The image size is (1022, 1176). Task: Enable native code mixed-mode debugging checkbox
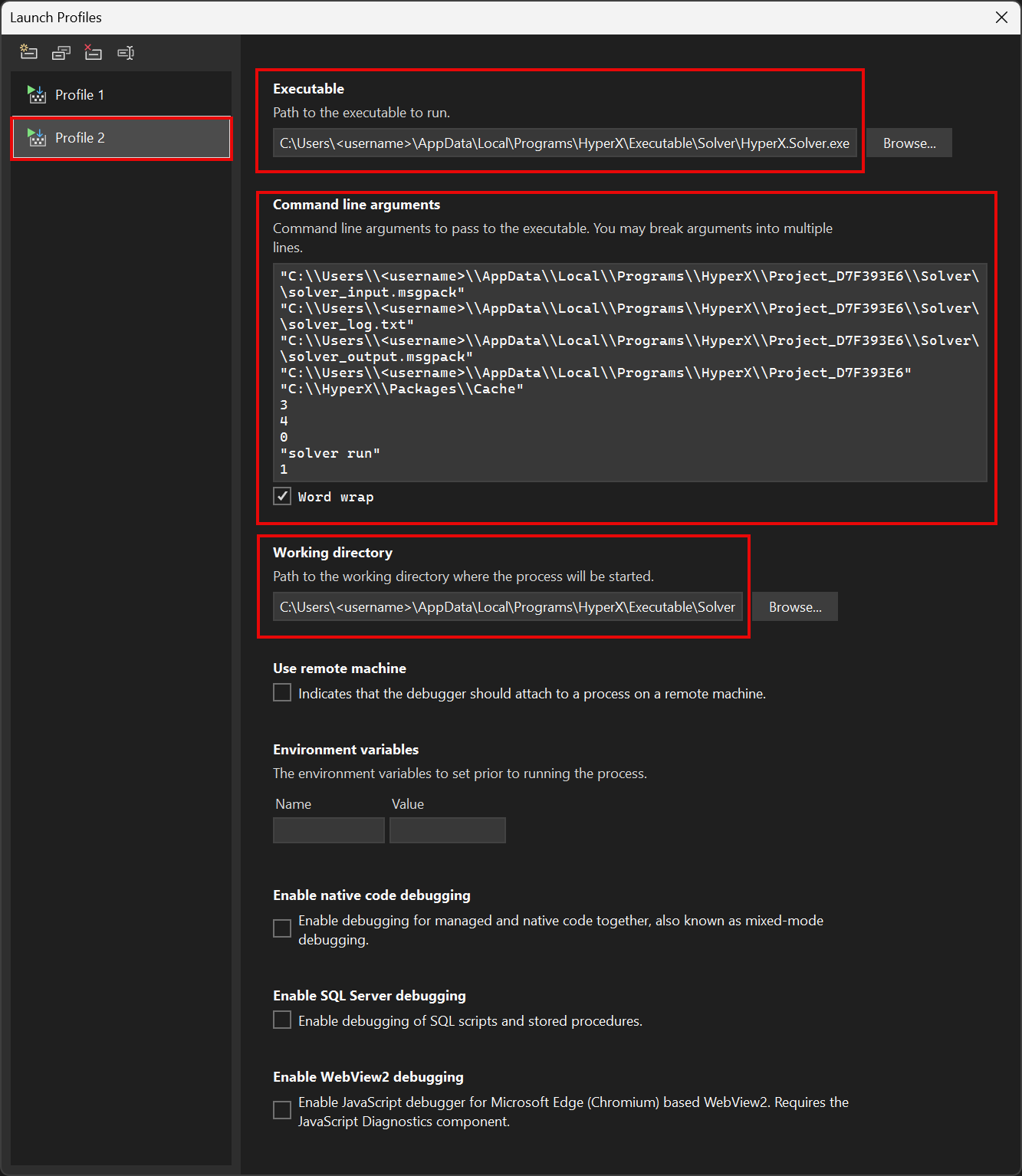coord(282,928)
